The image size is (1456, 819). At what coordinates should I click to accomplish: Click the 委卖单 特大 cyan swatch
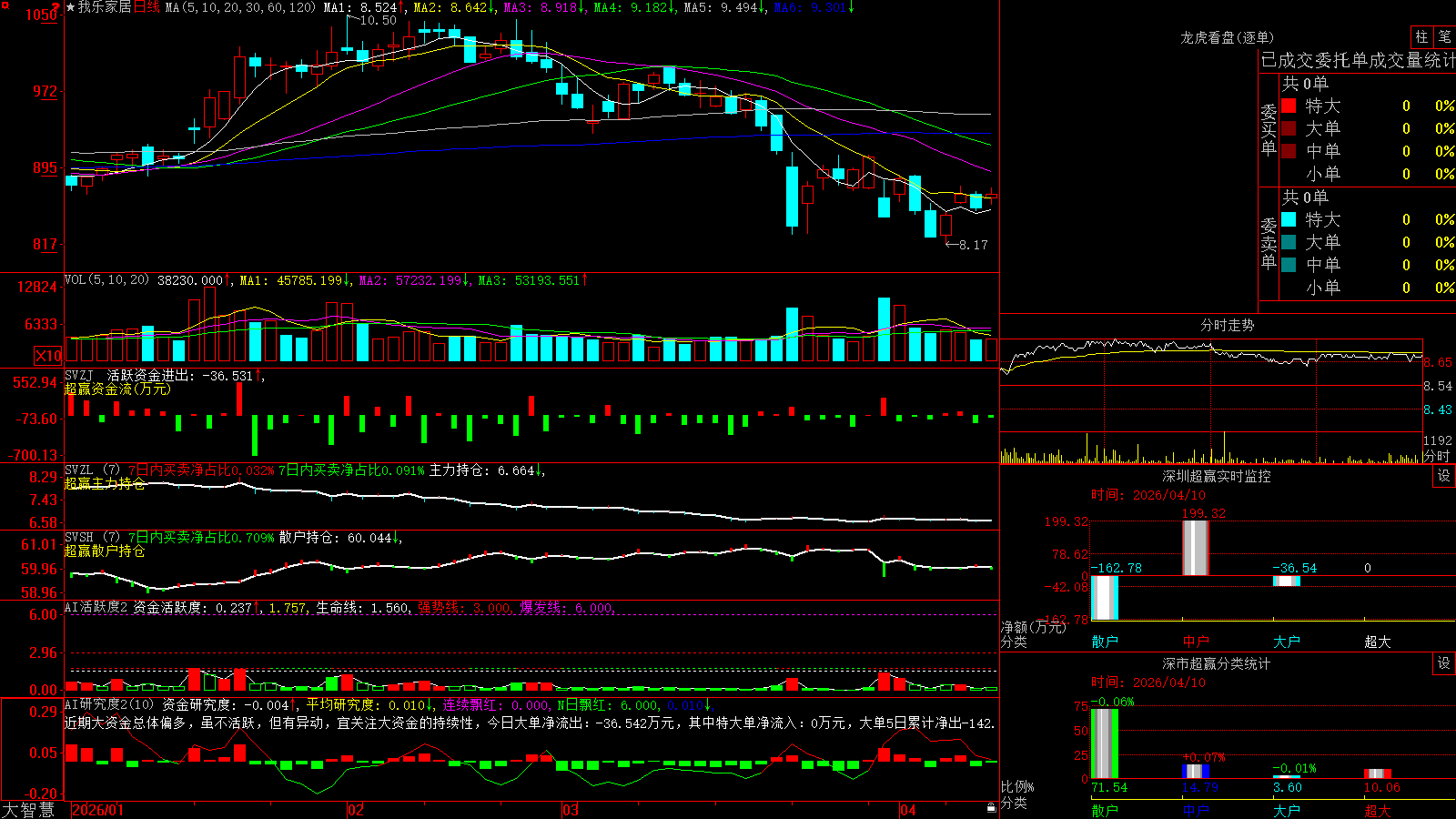click(1289, 219)
